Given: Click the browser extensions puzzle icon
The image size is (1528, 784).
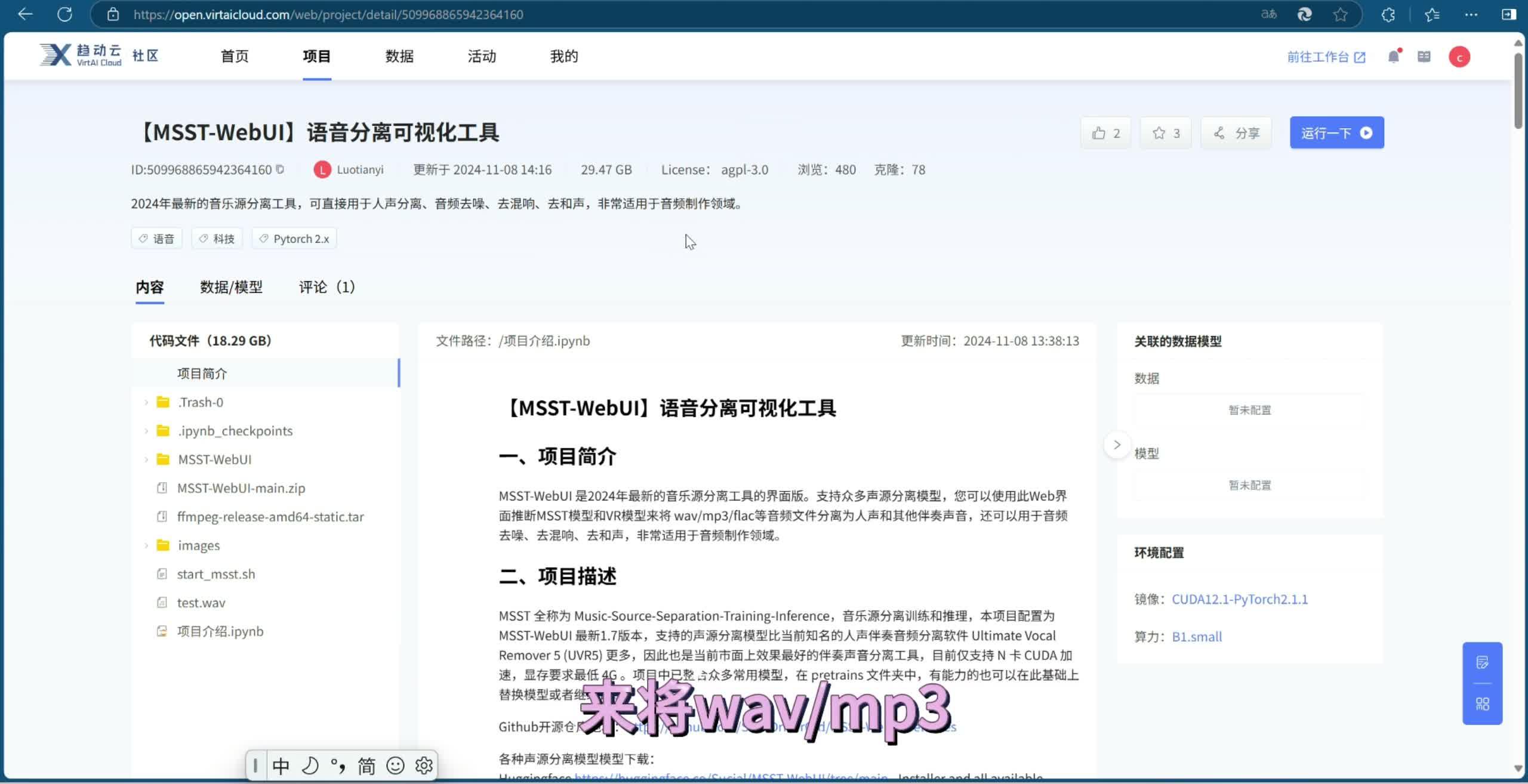Looking at the screenshot, I should pyautogui.click(x=1387, y=14).
